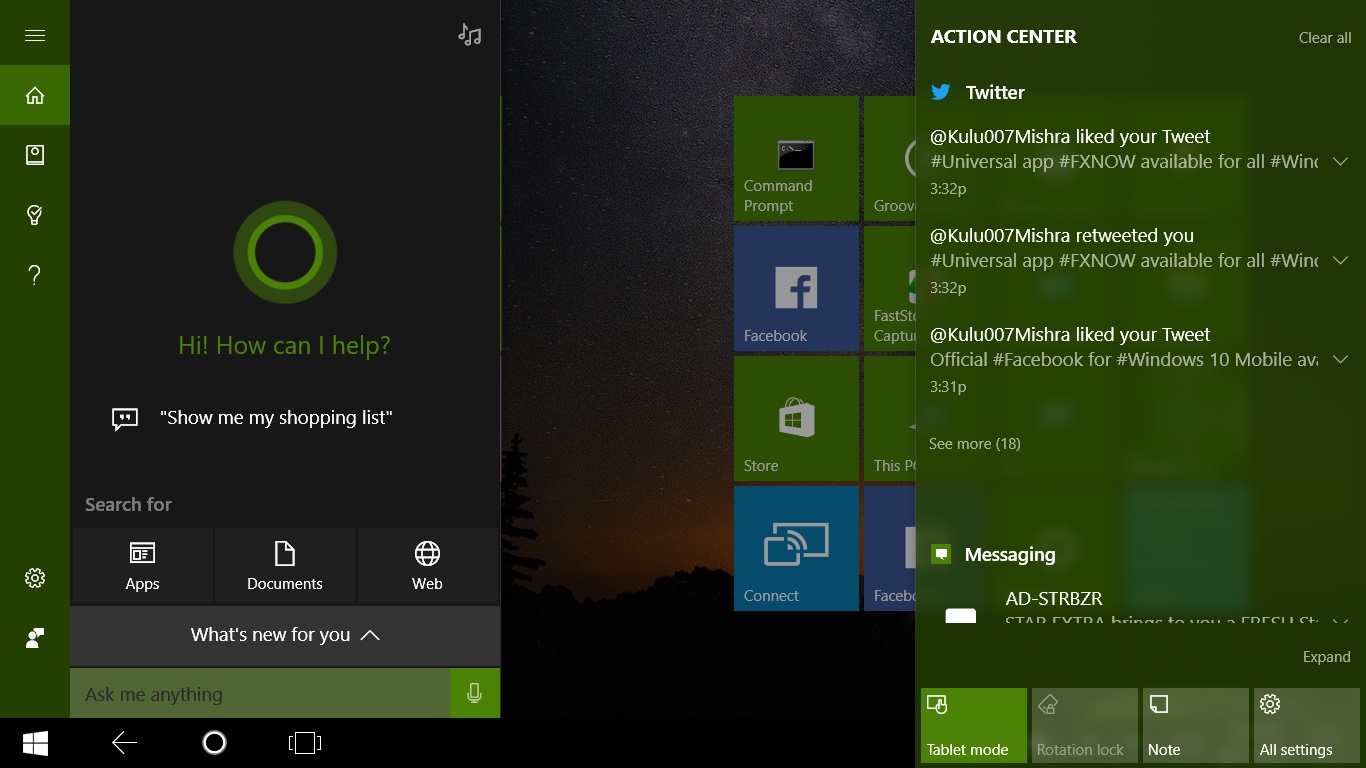Image resolution: width=1366 pixels, height=768 pixels.
Task: Open the Connect tile
Action: click(797, 548)
